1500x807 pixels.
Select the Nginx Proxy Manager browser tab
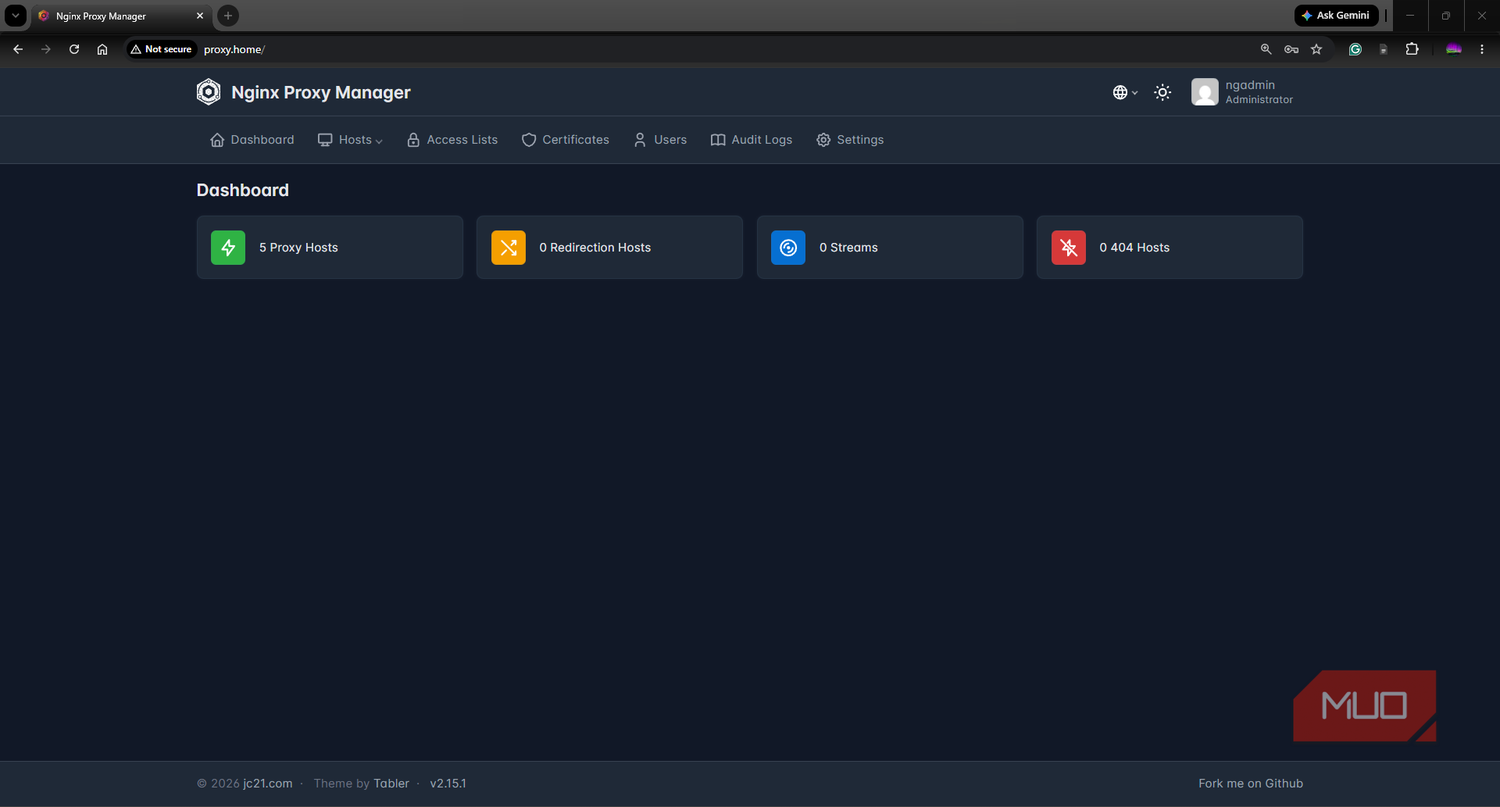[x=120, y=16]
